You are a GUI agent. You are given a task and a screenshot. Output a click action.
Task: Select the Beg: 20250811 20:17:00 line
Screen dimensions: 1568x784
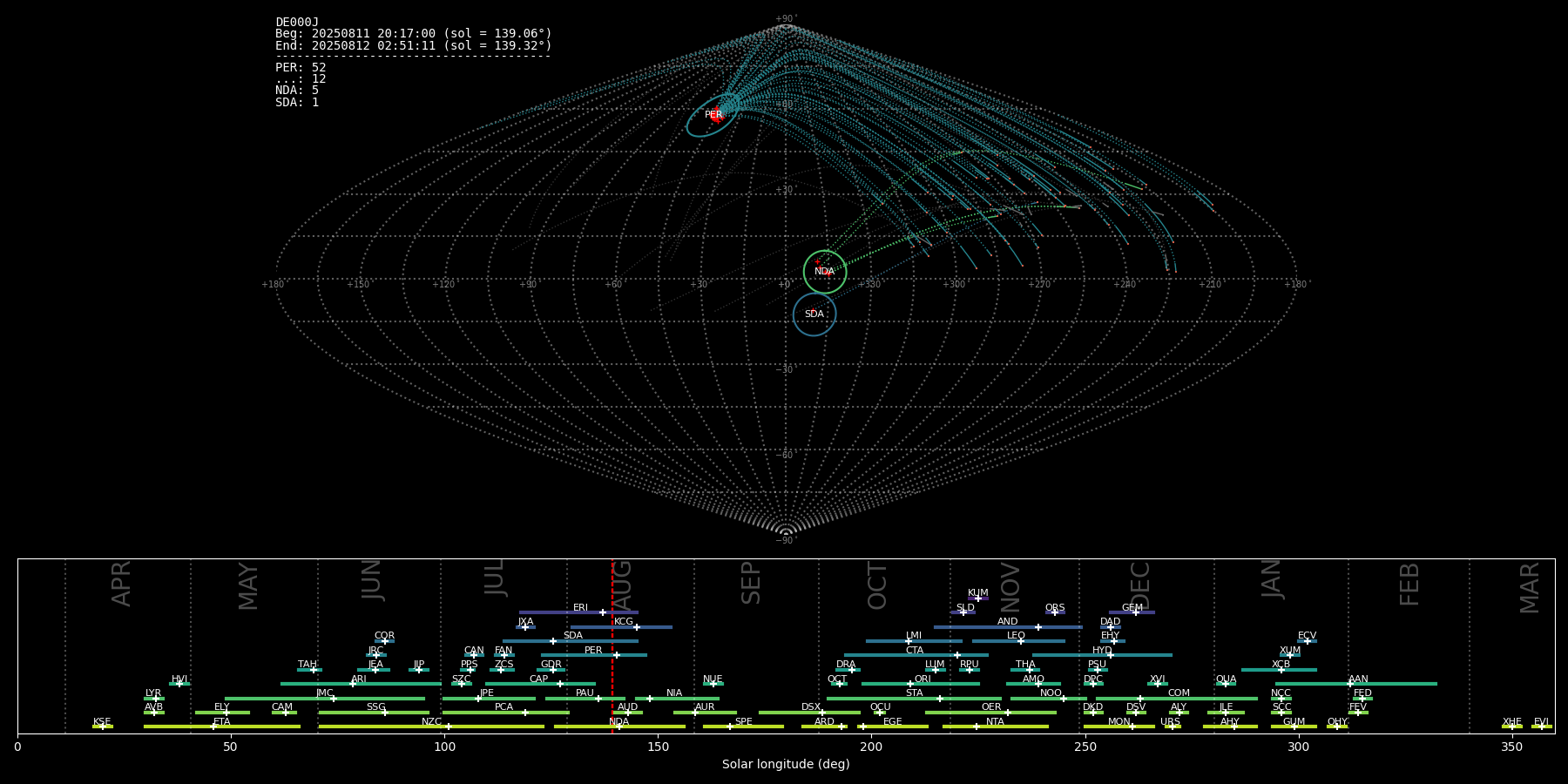tap(414, 34)
